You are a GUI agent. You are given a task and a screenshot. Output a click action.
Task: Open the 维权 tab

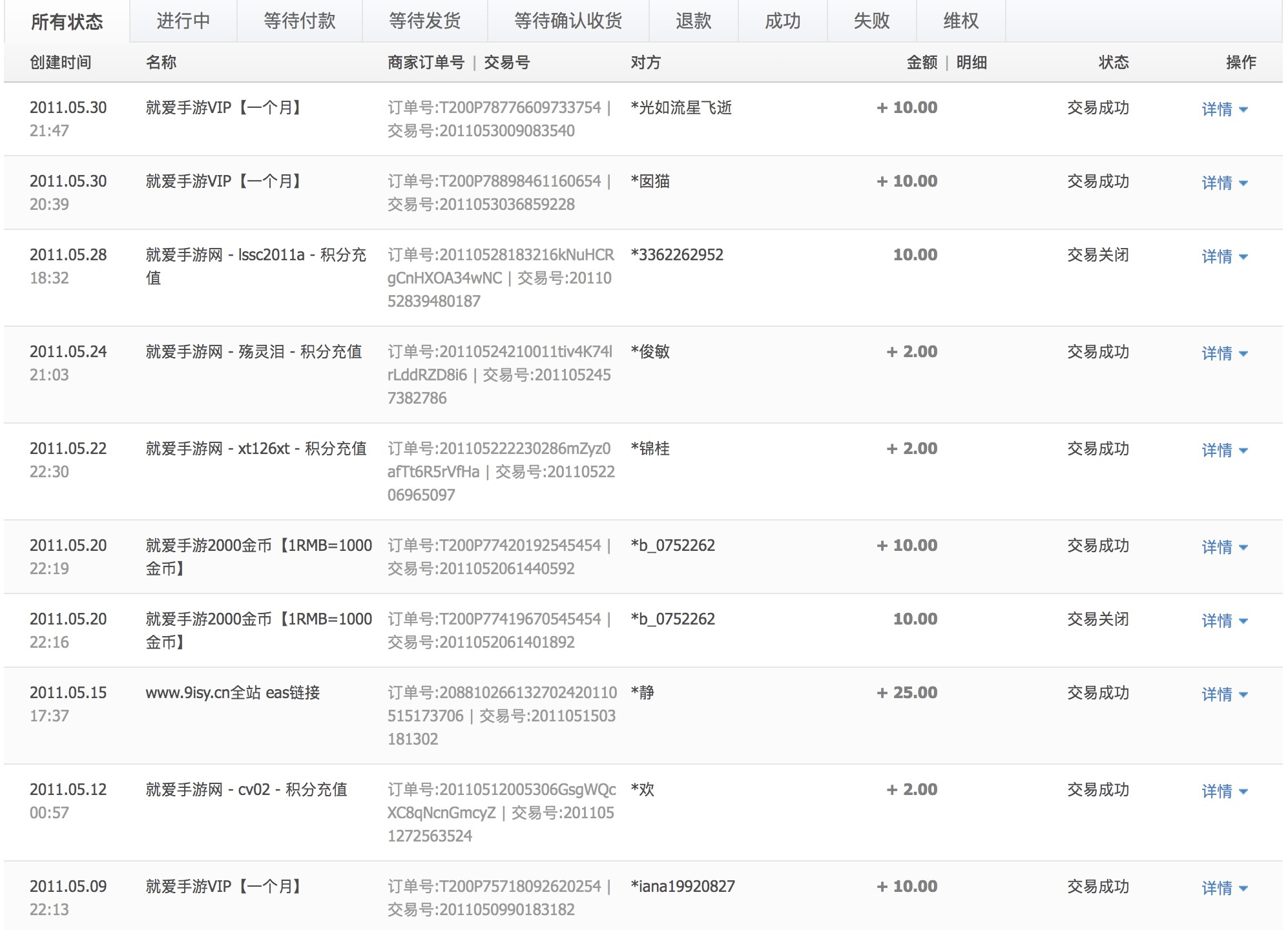coord(961,21)
